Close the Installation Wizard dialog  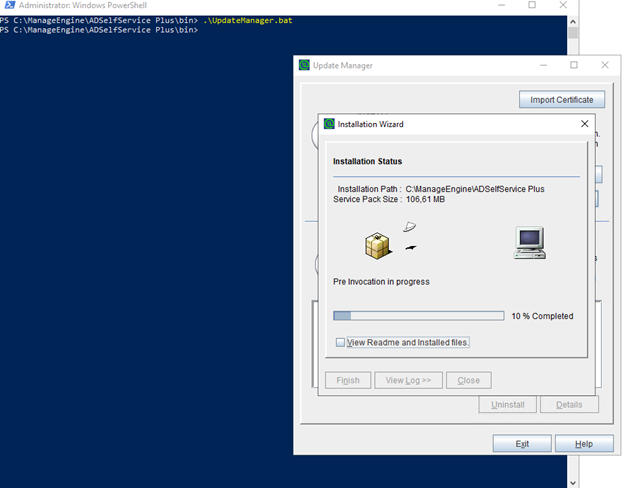[x=584, y=124]
